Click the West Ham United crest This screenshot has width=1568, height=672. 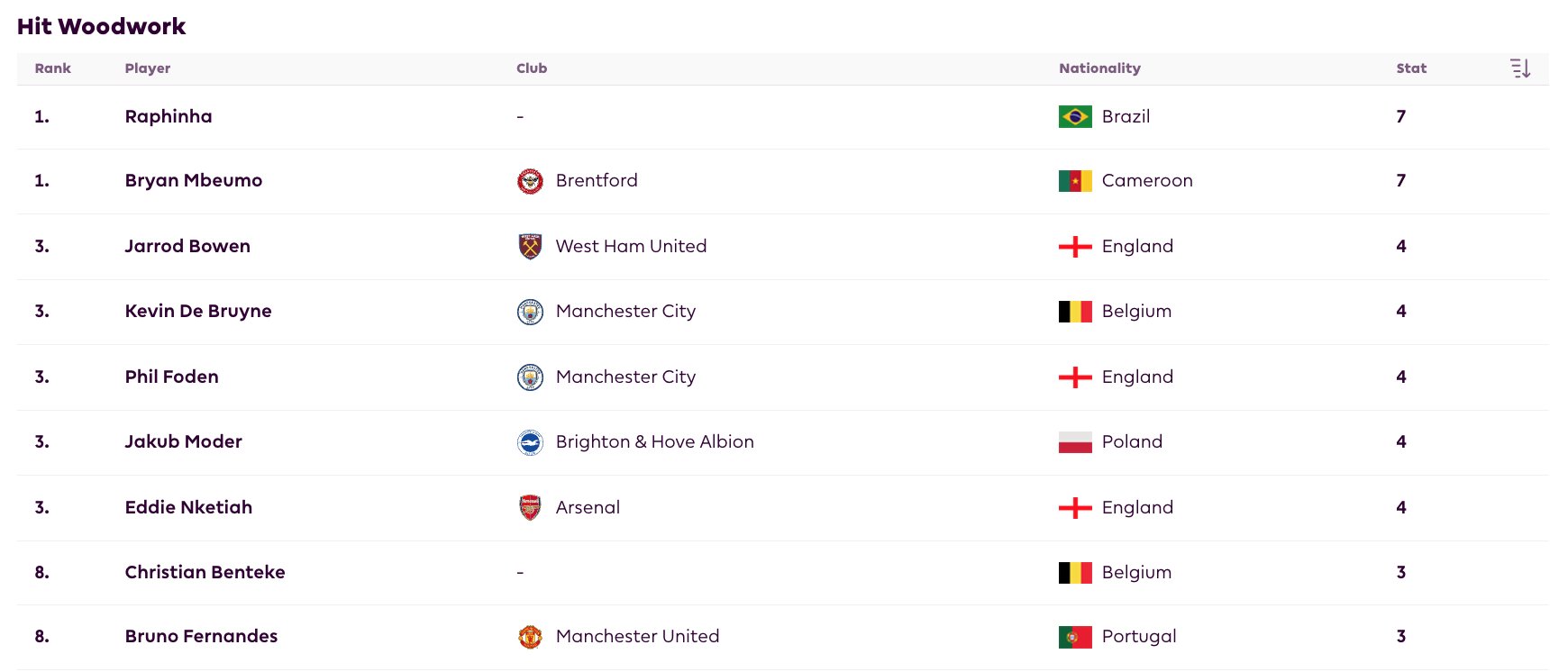(530, 246)
